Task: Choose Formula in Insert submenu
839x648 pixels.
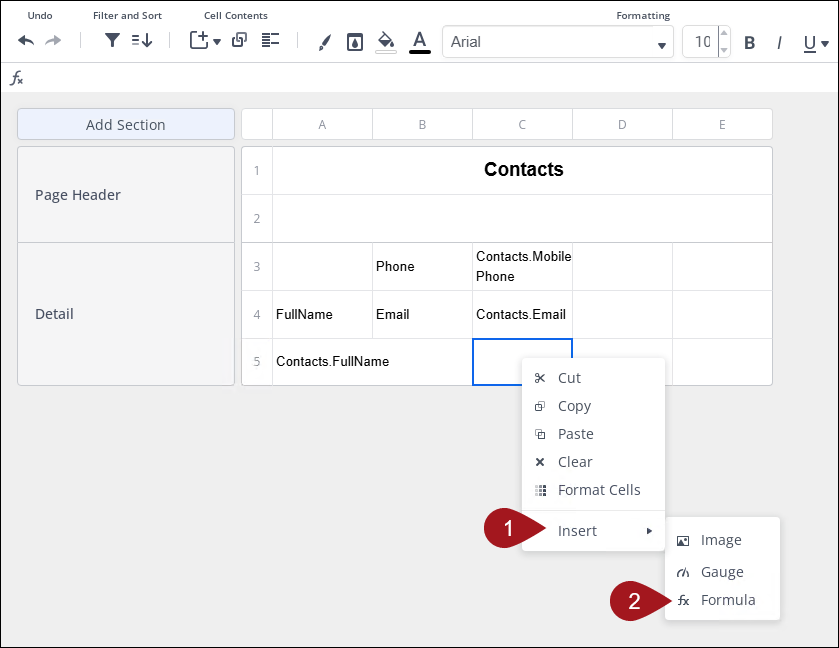Action: pos(722,600)
